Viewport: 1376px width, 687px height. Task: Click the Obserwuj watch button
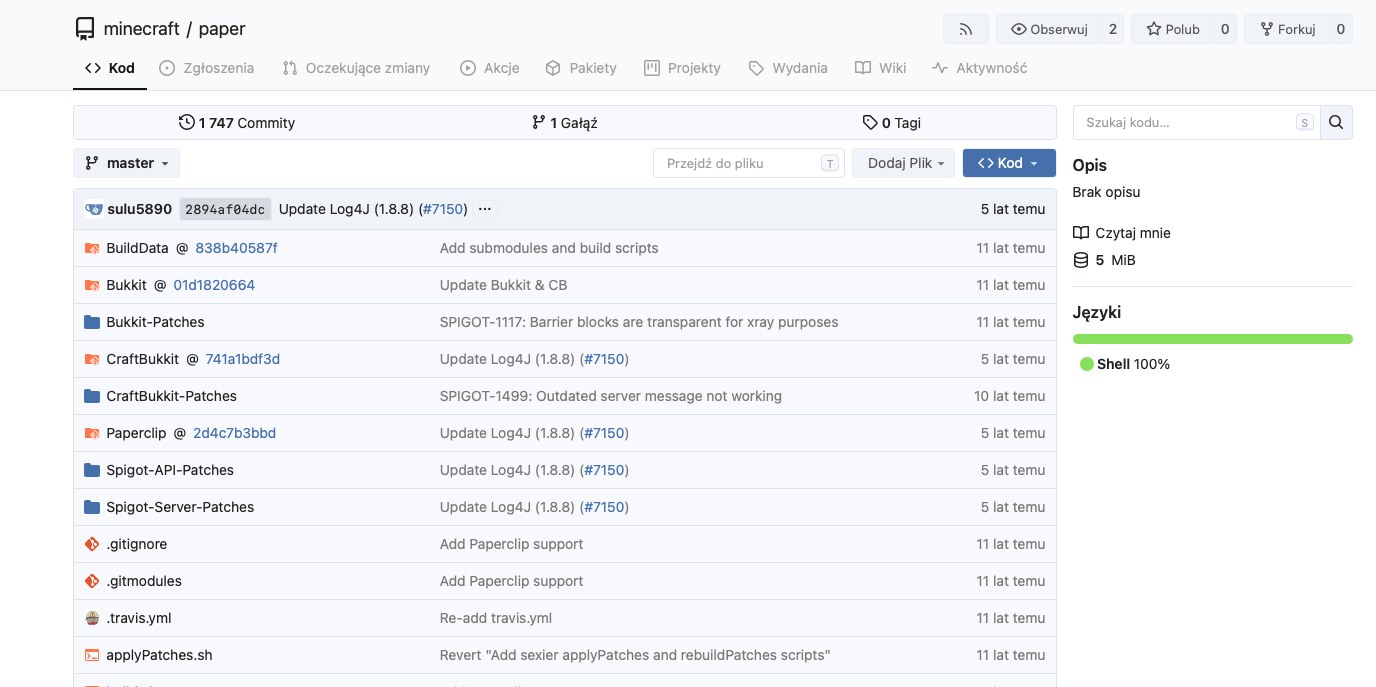[1049, 29]
